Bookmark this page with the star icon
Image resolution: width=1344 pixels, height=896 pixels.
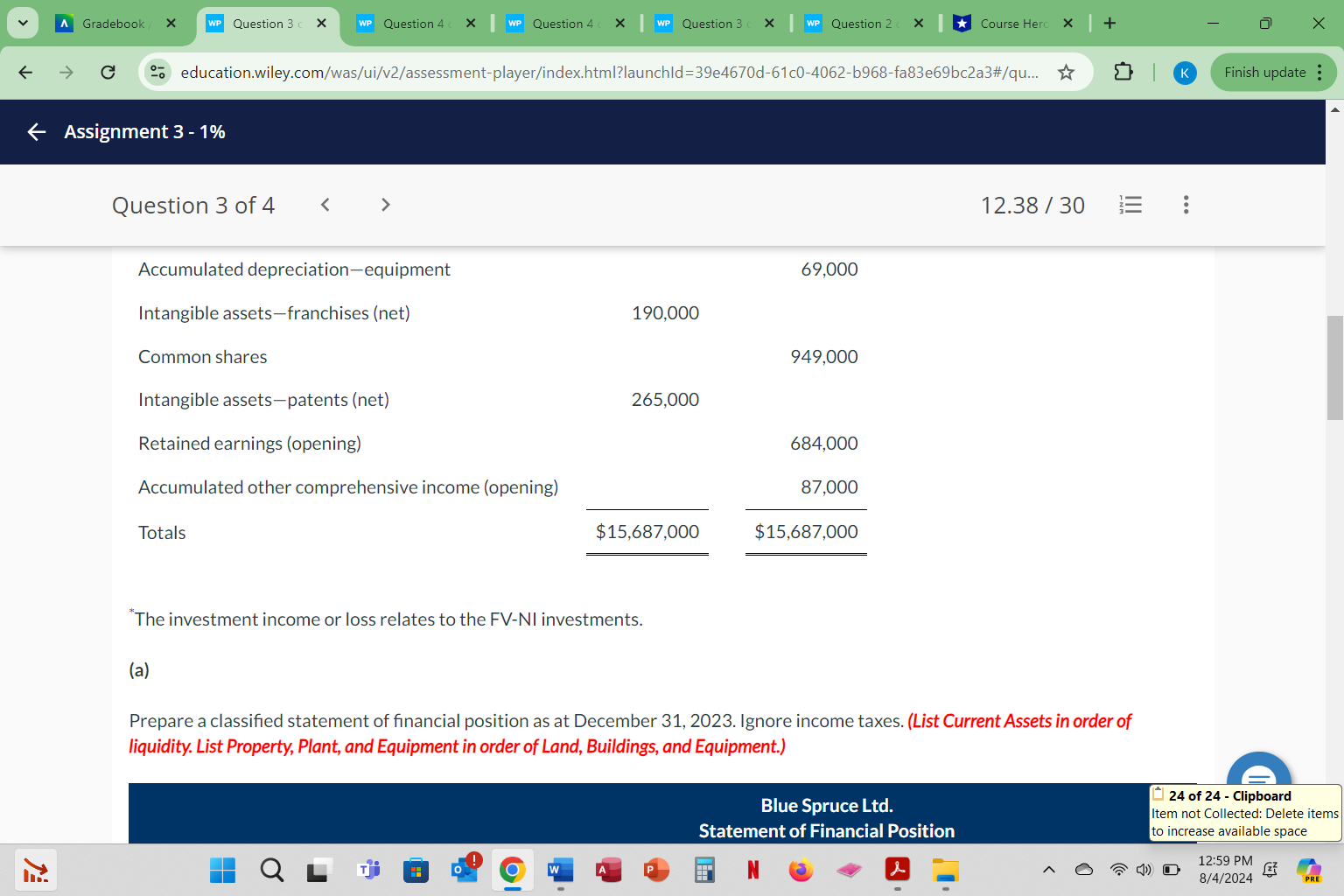(1067, 73)
